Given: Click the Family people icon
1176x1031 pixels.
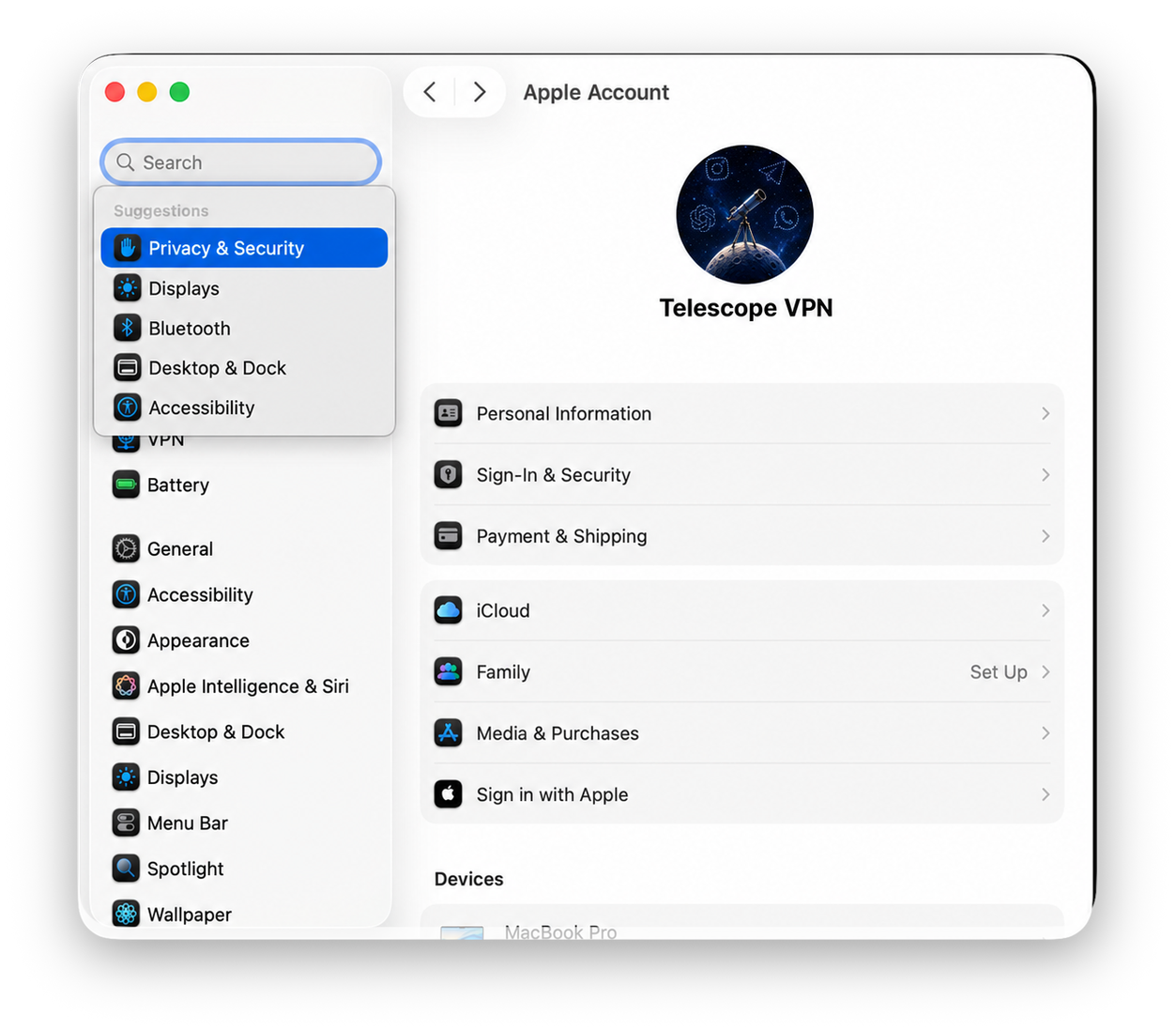Looking at the screenshot, I should click(x=449, y=672).
